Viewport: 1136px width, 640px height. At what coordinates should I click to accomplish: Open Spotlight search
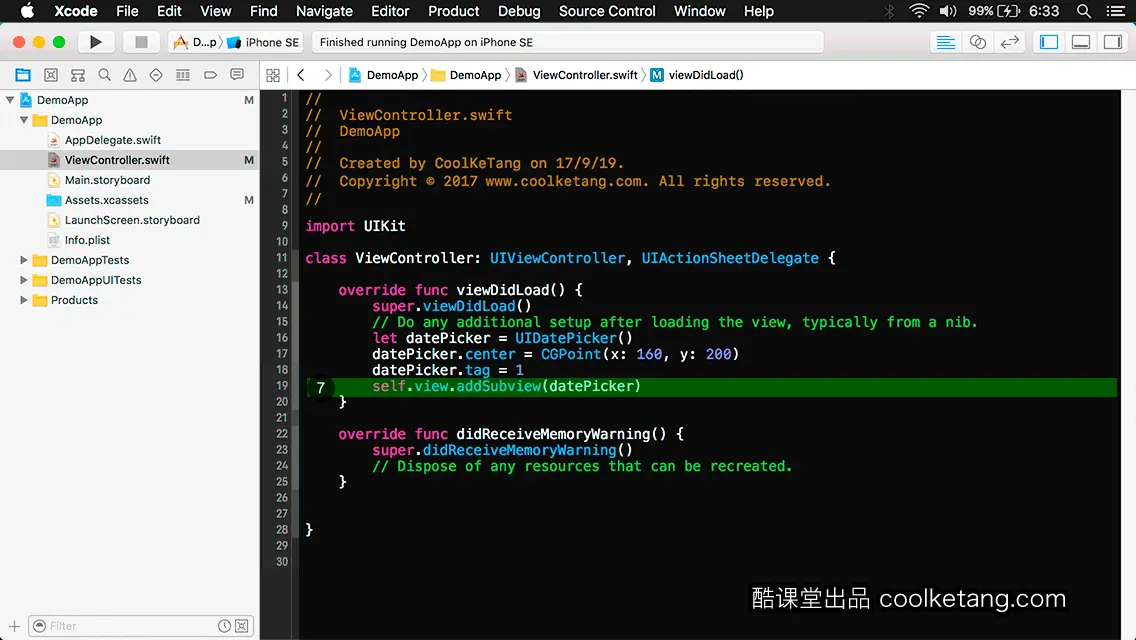(x=1084, y=11)
